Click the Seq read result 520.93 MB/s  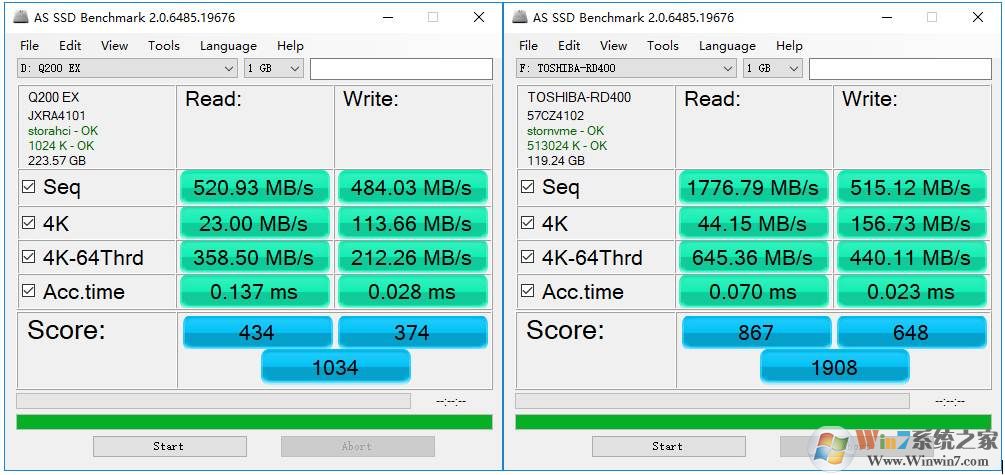click(254, 187)
